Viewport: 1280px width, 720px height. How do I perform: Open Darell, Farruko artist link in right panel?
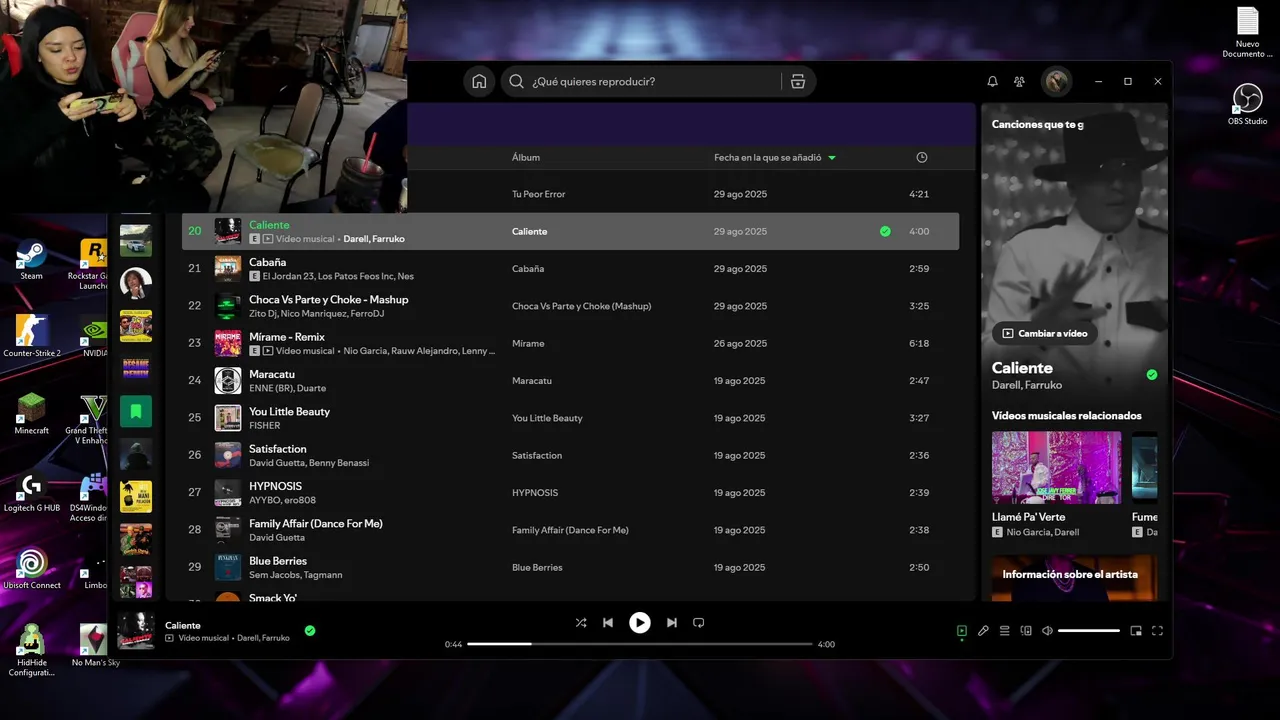[x=1027, y=385]
